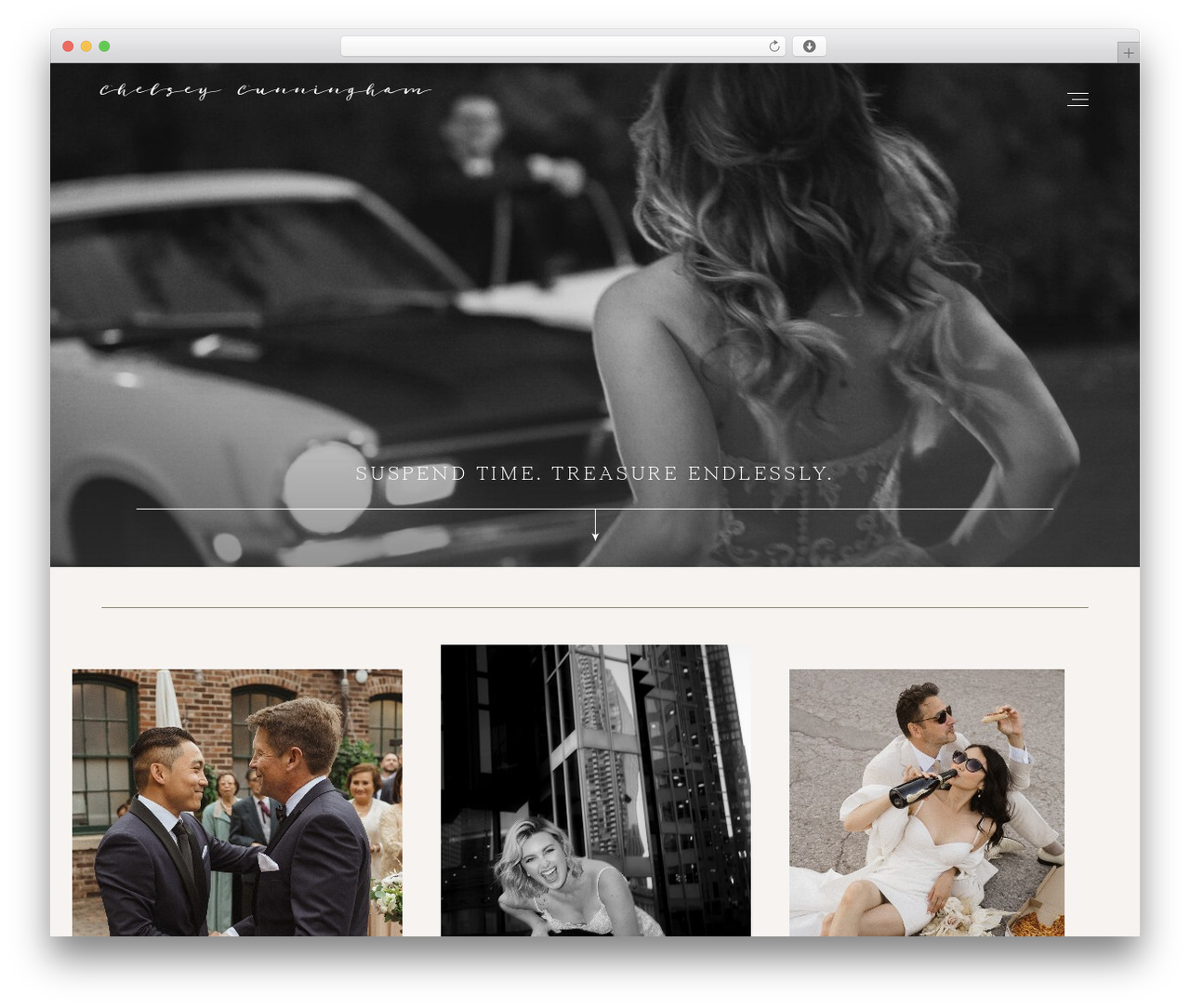Open the couple with champagne photo
The image size is (1190, 1008).
pos(927,802)
